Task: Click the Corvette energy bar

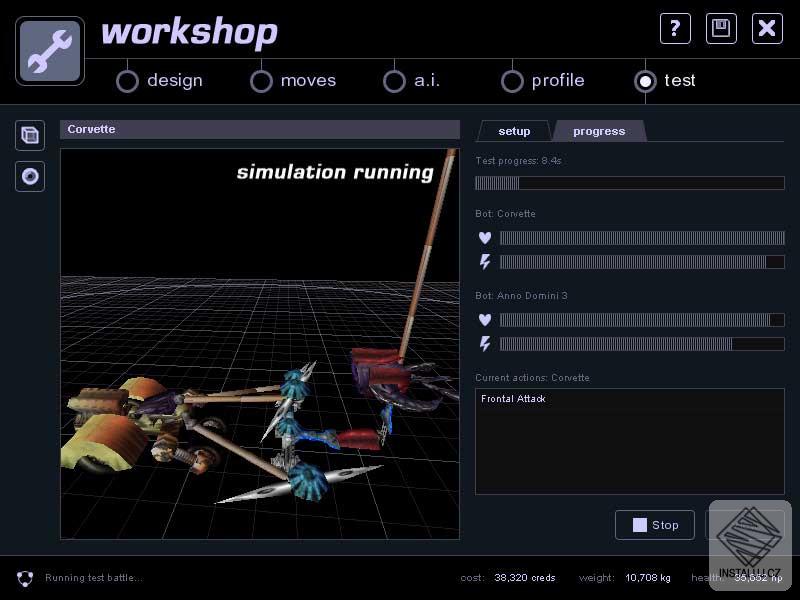Action: point(642,262)
